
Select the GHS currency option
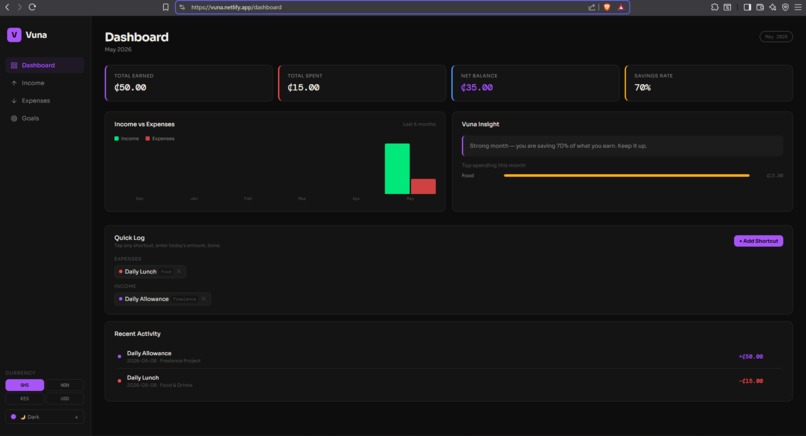(25, 385)
